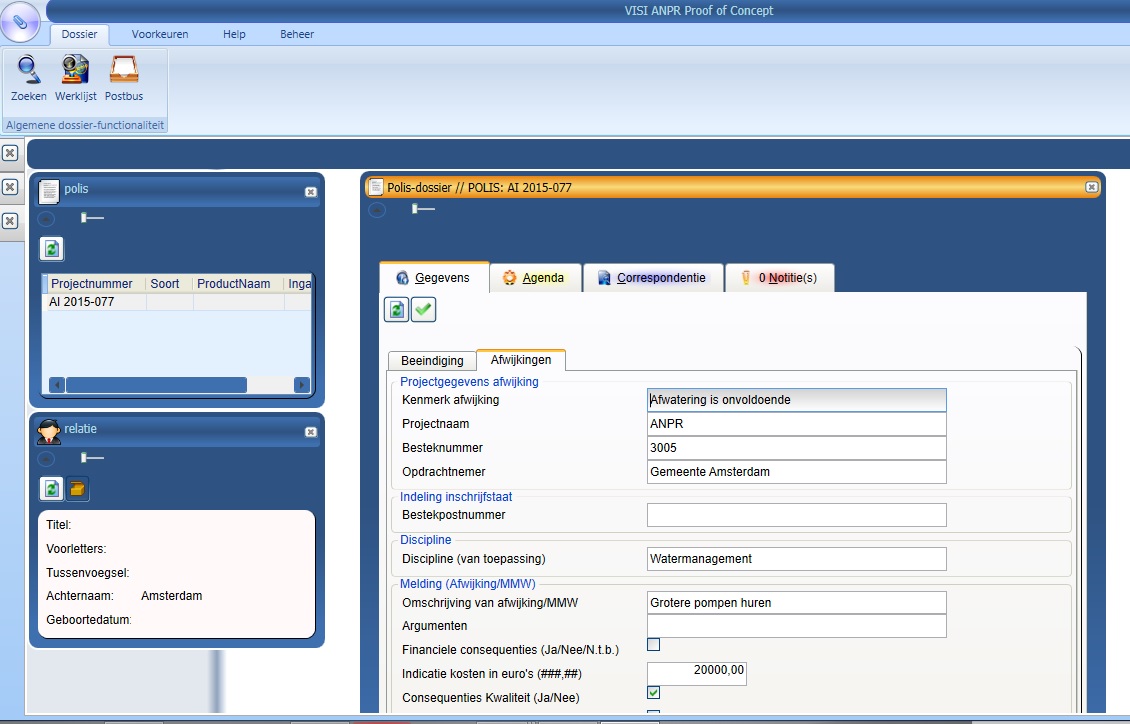Adjust the Polis-dossier zoom slider
The image size is (1130, 724).
(423, 209)
